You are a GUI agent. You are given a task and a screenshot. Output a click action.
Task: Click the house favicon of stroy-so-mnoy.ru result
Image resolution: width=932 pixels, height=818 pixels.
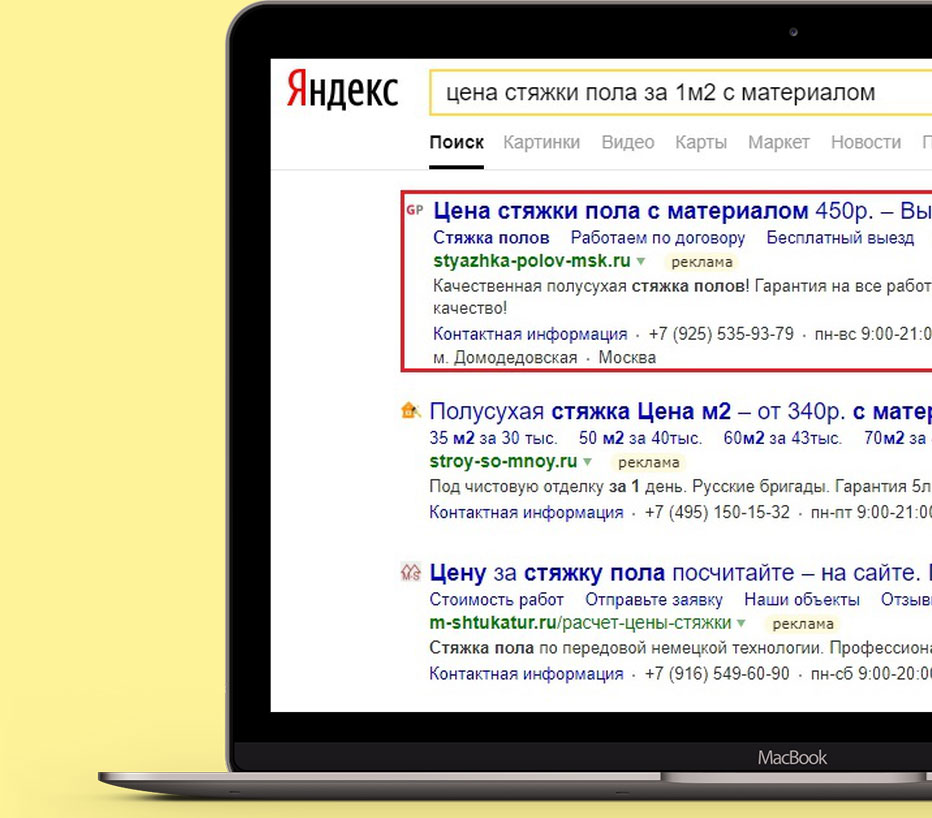click(x=411, y=410)
